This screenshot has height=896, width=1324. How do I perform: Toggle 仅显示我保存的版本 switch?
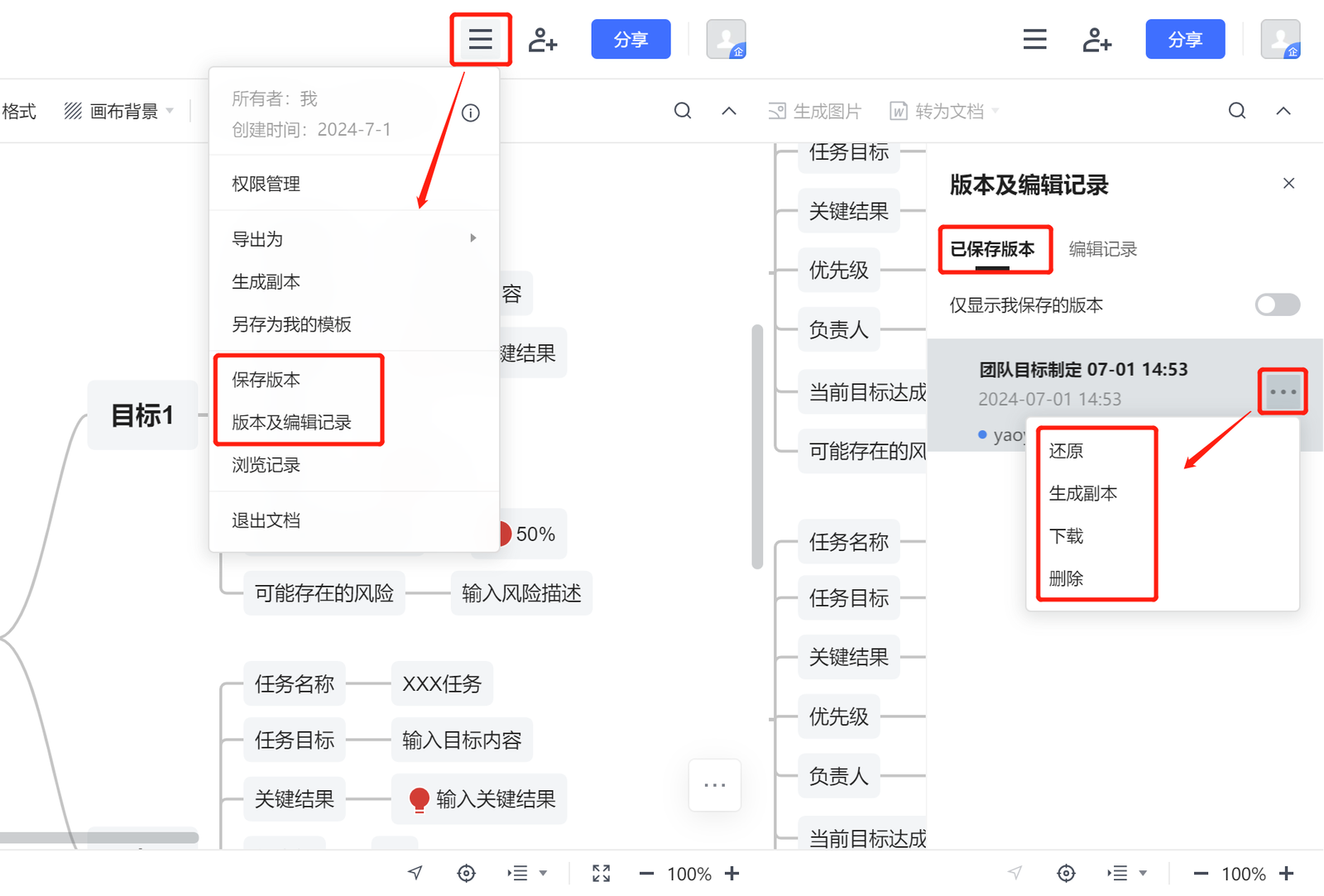[1278, 305]
